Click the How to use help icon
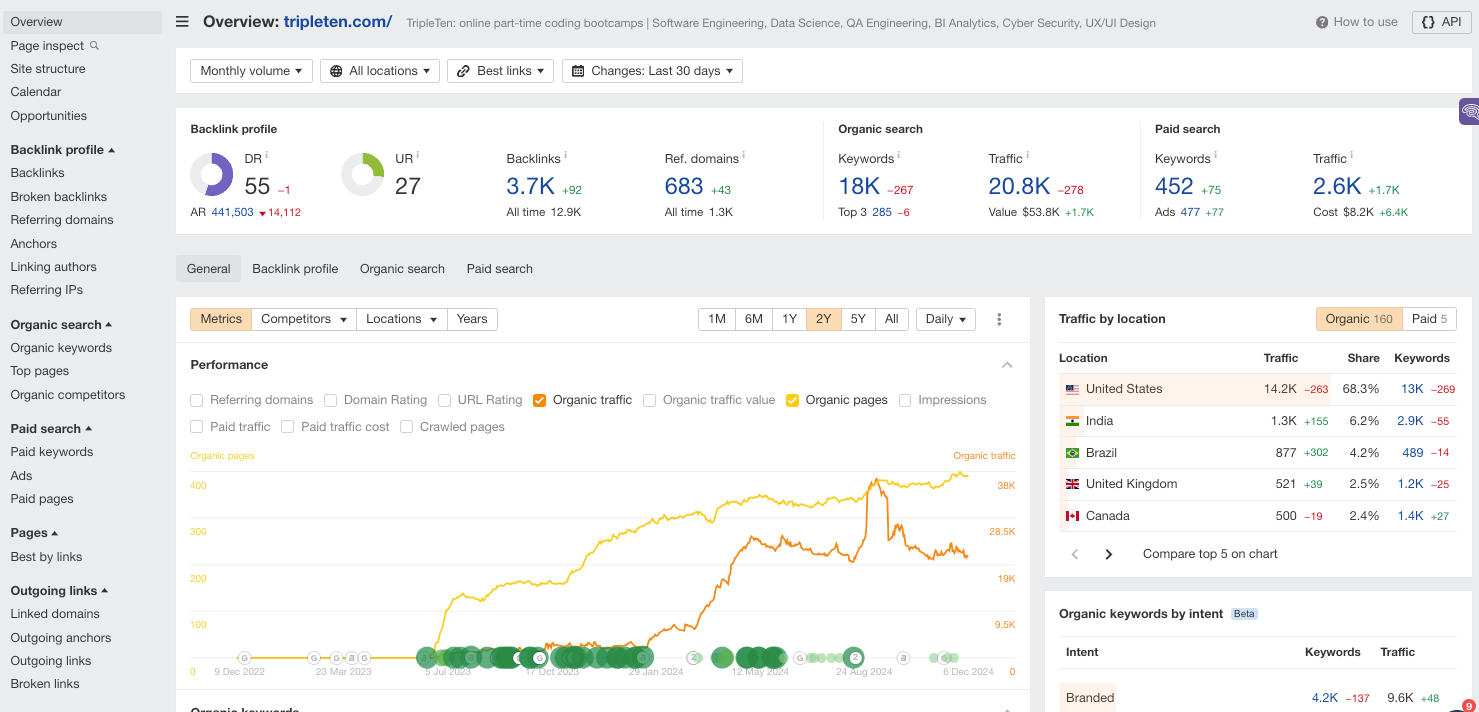Viewport: 1479px width, 712px height. coord(1322,22)
